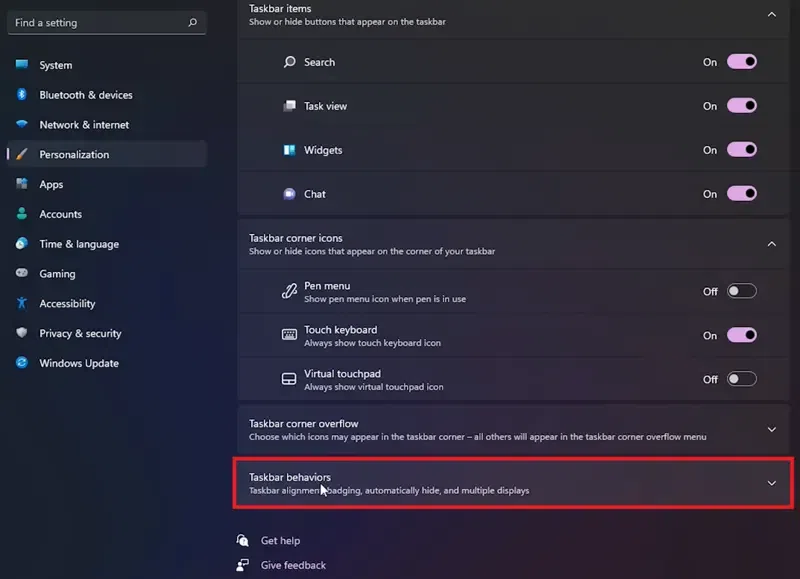800x579 pixels.
Task: Click the Pen menu icon
Action: pos(289,291)
